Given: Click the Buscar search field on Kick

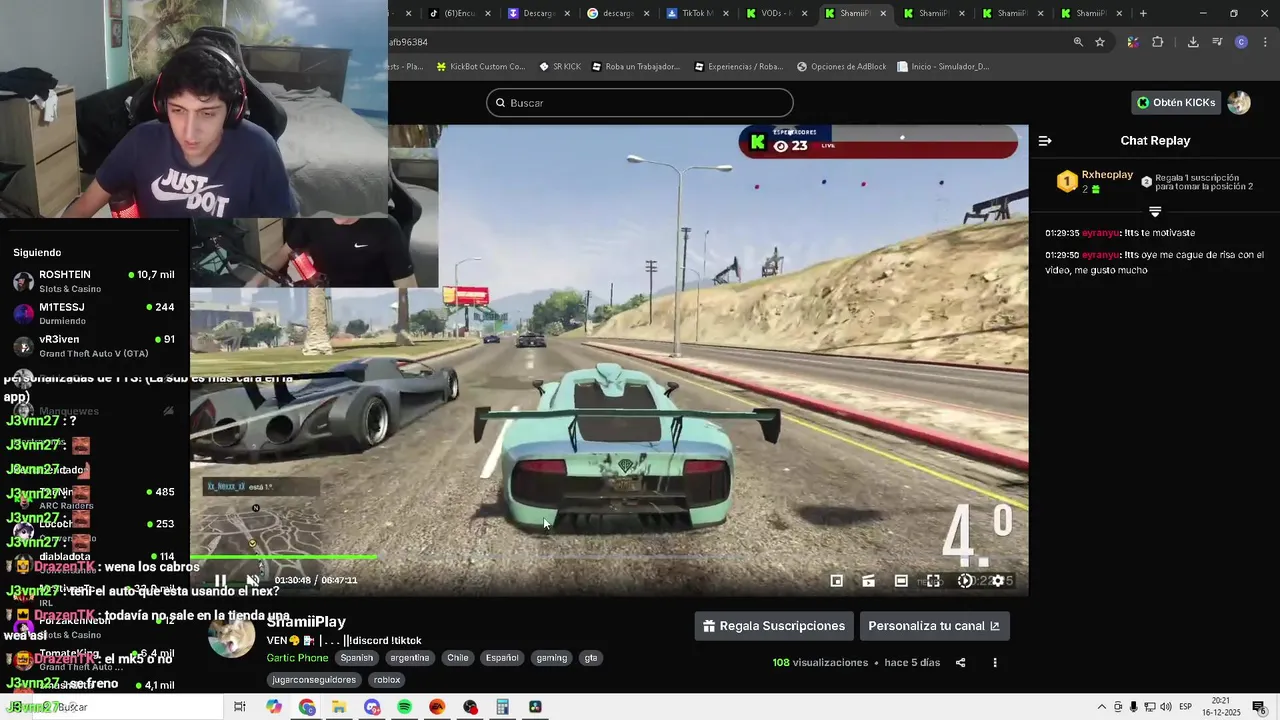Looking at the screenshot, I should tap(640, 103).
